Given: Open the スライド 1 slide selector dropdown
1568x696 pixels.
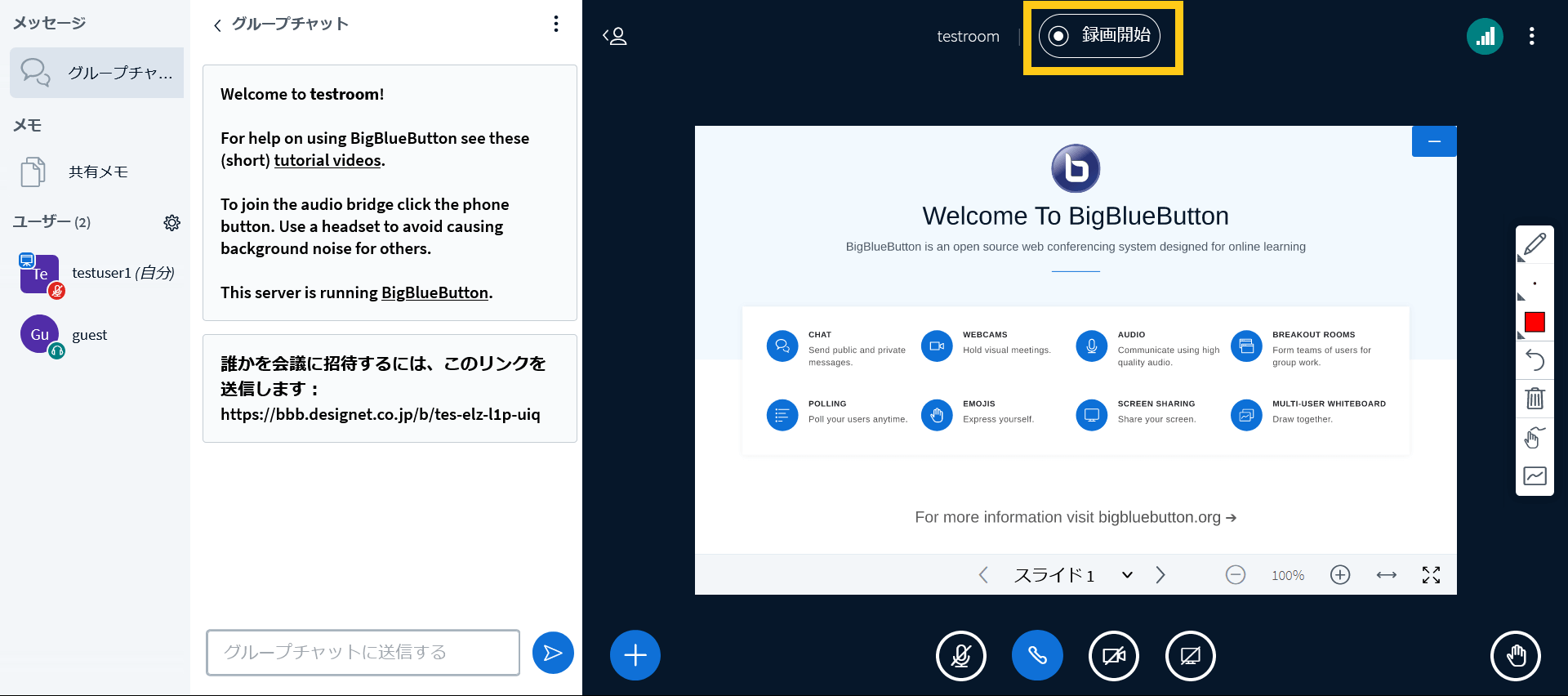Looking at the screenshot, I should point(1073,575).
